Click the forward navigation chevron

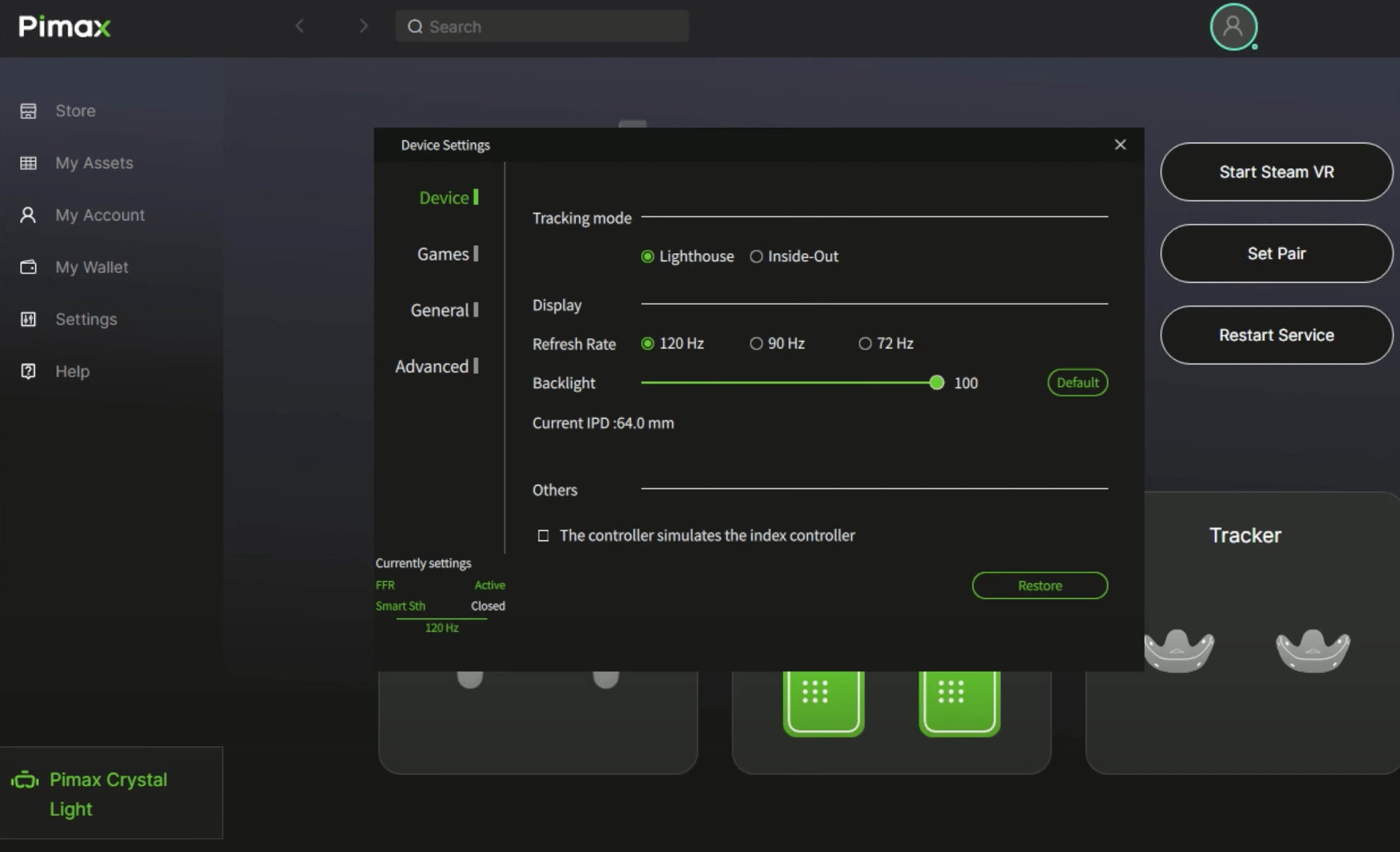pyautogui.click(x=364, y=26)
